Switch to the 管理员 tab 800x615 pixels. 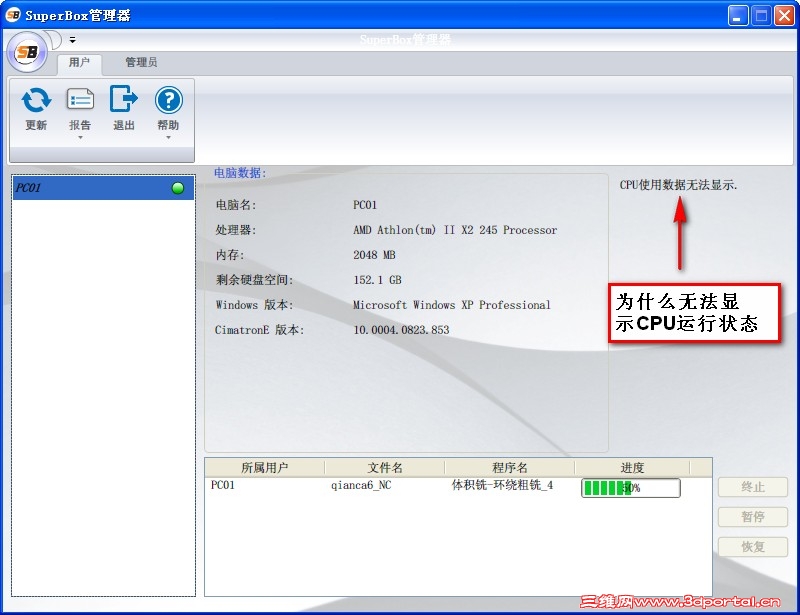point(141,62)
